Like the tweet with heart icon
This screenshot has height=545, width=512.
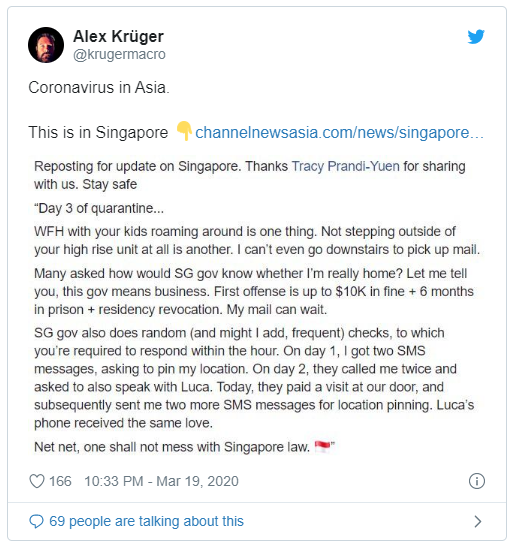click(x=36, y=481)
